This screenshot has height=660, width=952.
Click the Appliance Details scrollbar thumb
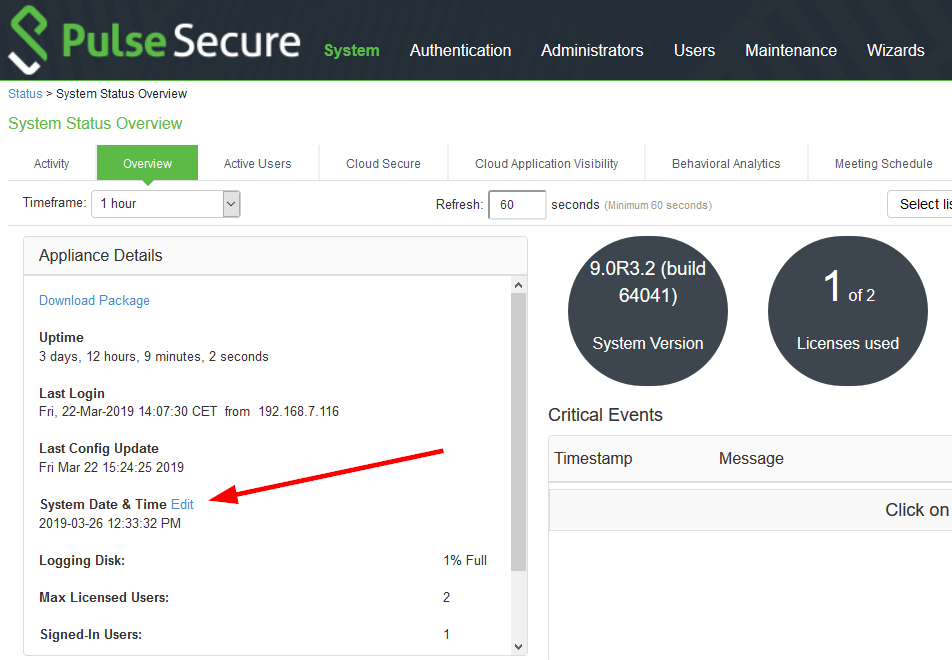click(518, 432)
